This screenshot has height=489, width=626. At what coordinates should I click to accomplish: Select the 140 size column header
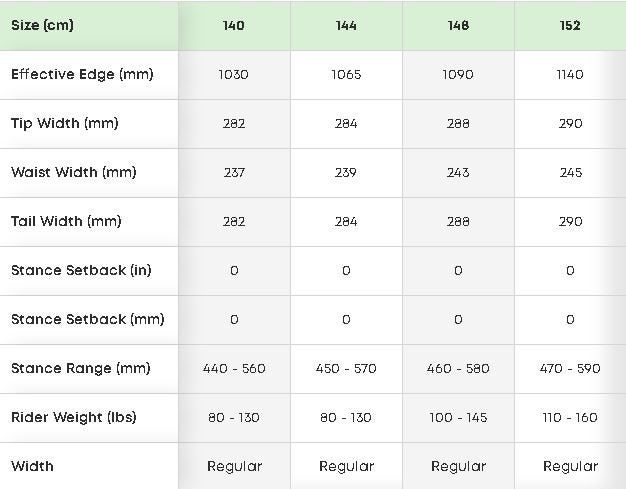234,25
